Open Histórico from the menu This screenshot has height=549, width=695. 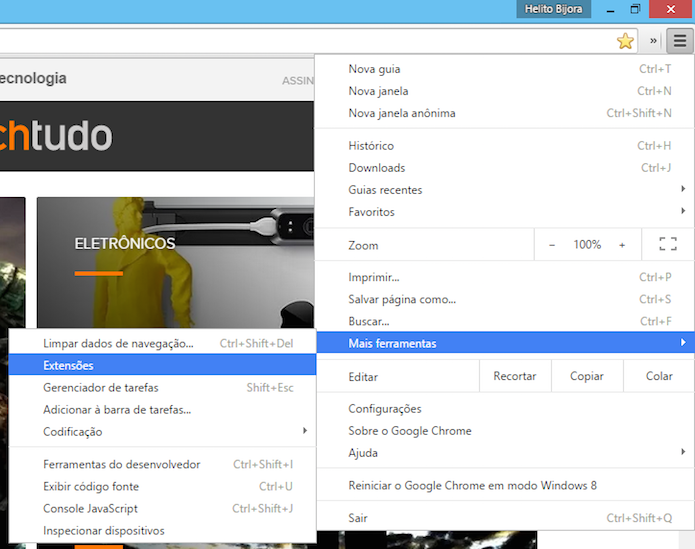[504, 146]
